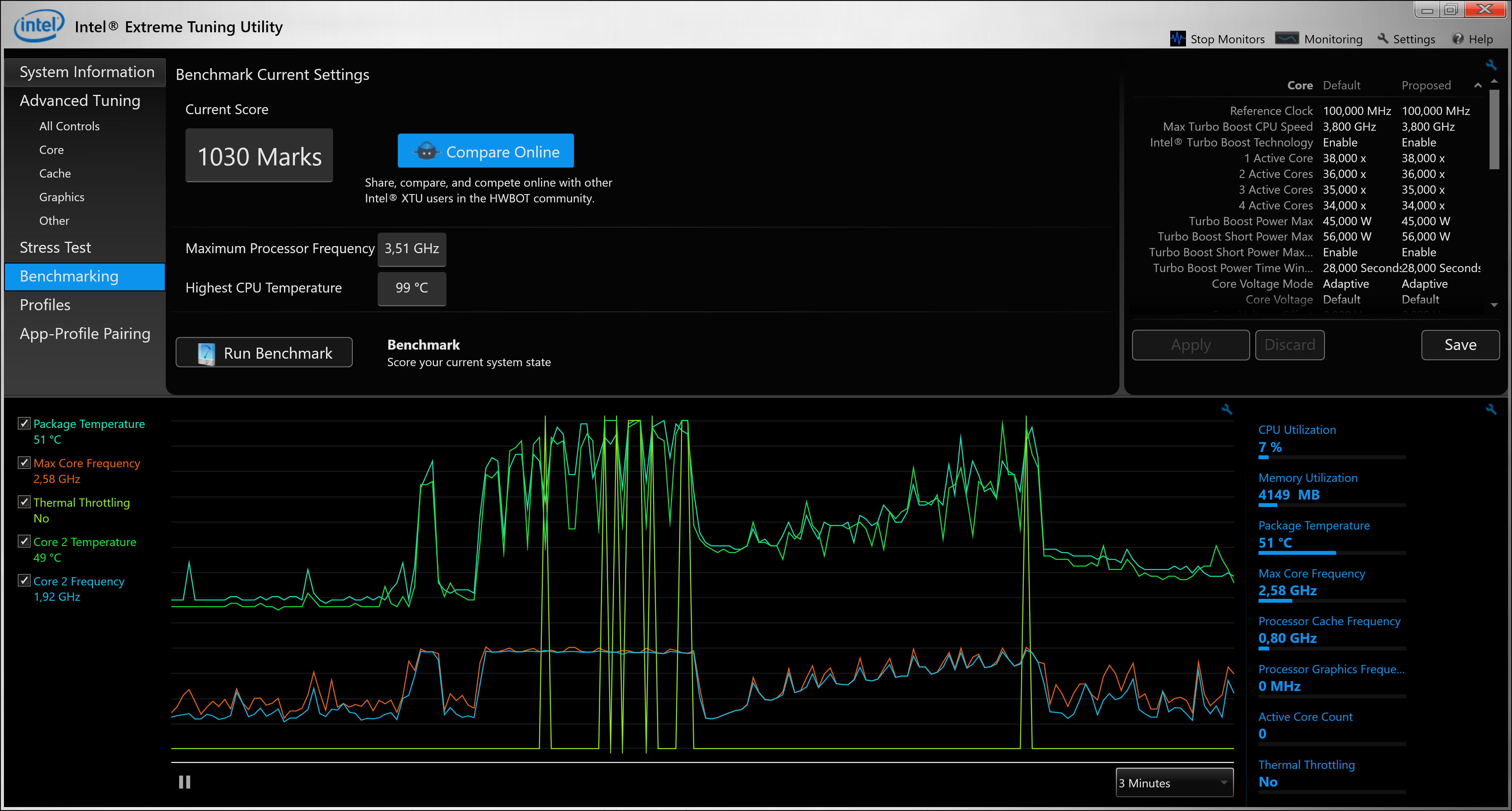Click the Help question mark icon
Screen dimensions: 1512x811
[1458, 39]
